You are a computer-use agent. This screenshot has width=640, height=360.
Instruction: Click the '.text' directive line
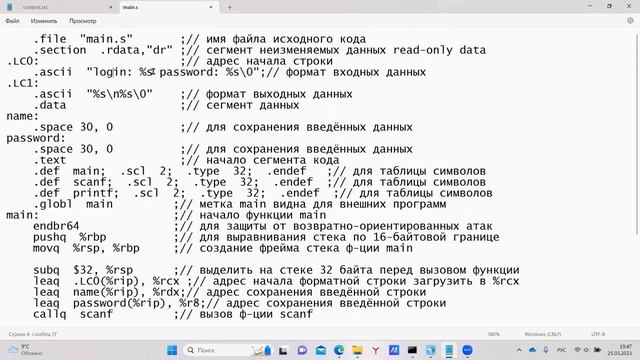pyautogui.click(x=49, y=160)
